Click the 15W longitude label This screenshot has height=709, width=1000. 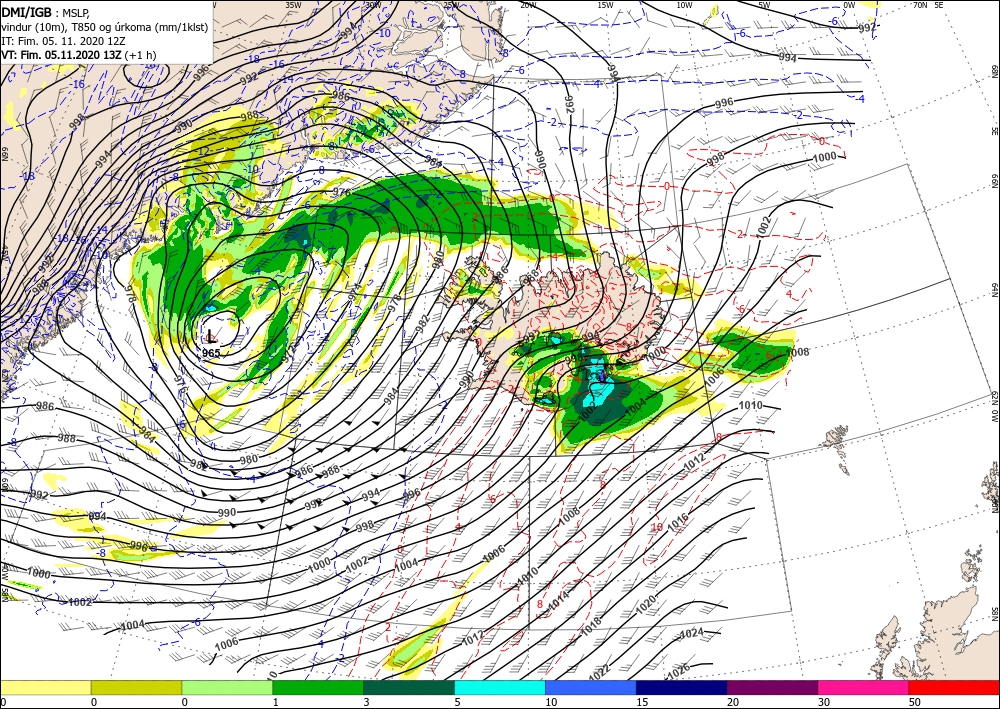(x=606, y=4)
